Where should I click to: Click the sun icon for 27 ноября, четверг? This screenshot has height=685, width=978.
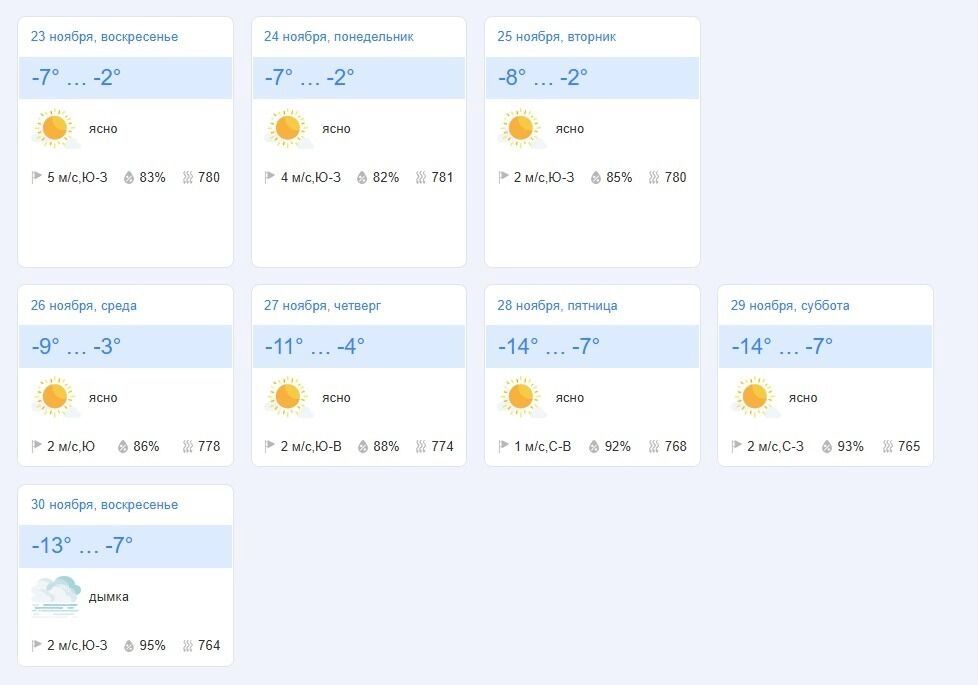coord(288,398)
